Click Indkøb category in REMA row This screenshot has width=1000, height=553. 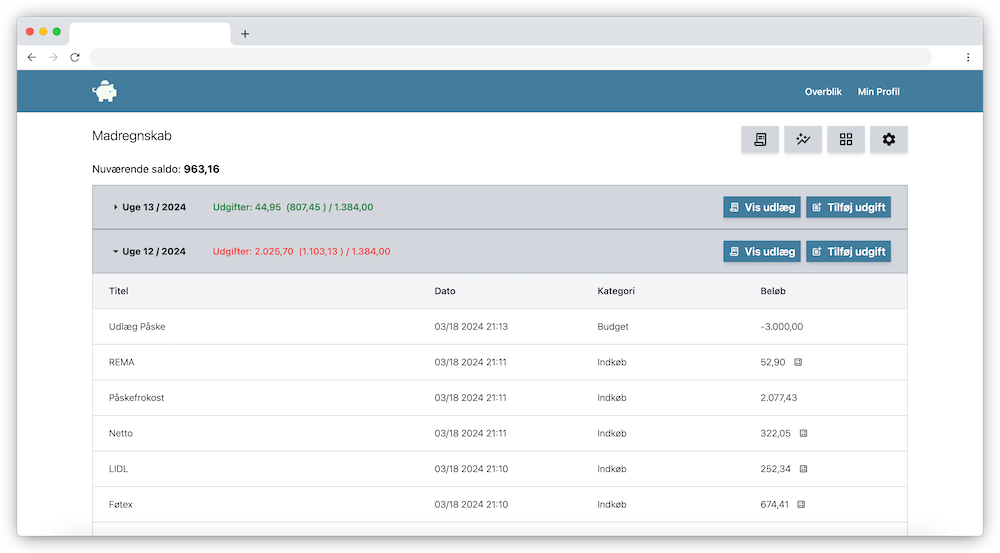point(612,362)
